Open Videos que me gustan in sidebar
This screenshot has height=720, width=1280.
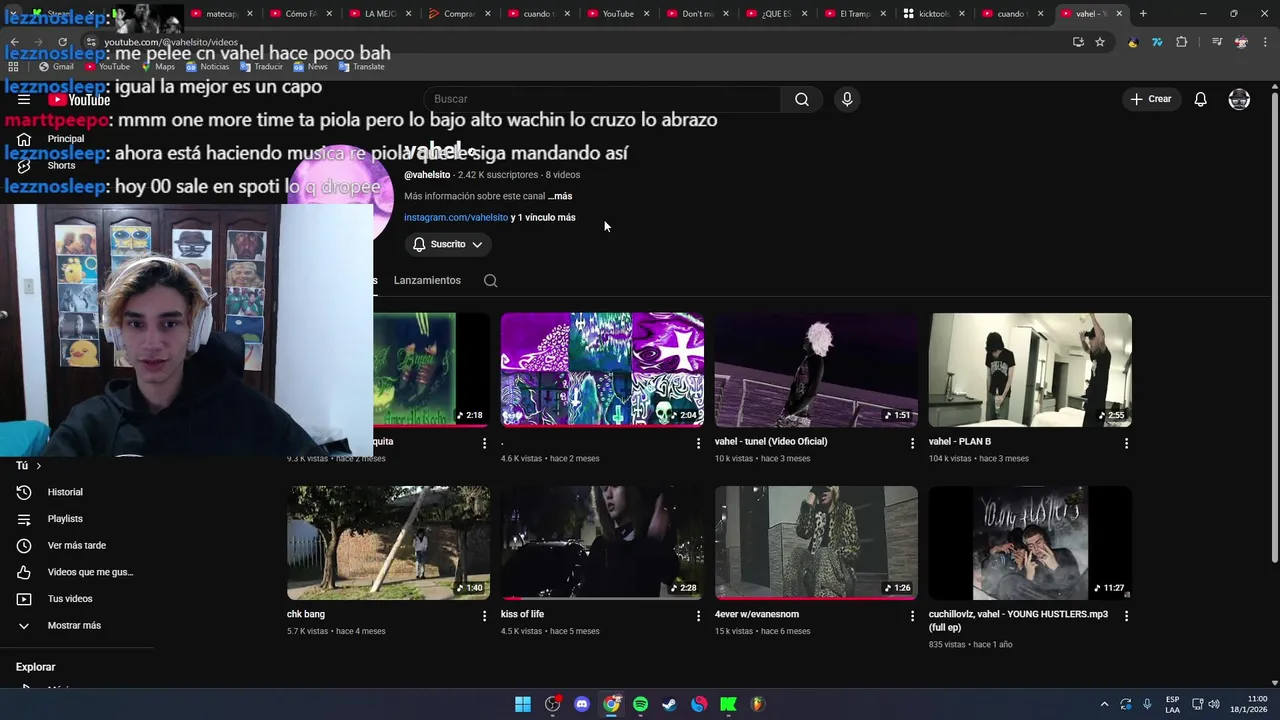coord(90,572)
